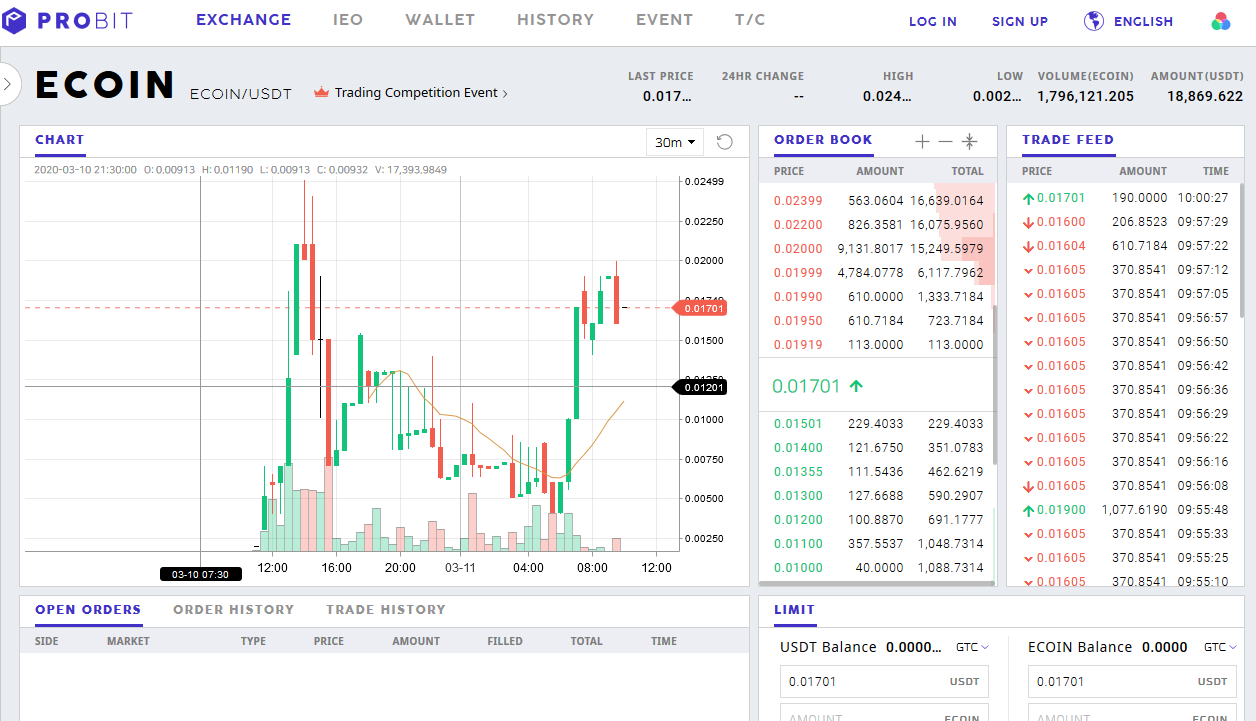Image resolution: width=1256 pixels, height=721 pixels.
Task: Open the HISTORY menu item
Action: [555, 20]
